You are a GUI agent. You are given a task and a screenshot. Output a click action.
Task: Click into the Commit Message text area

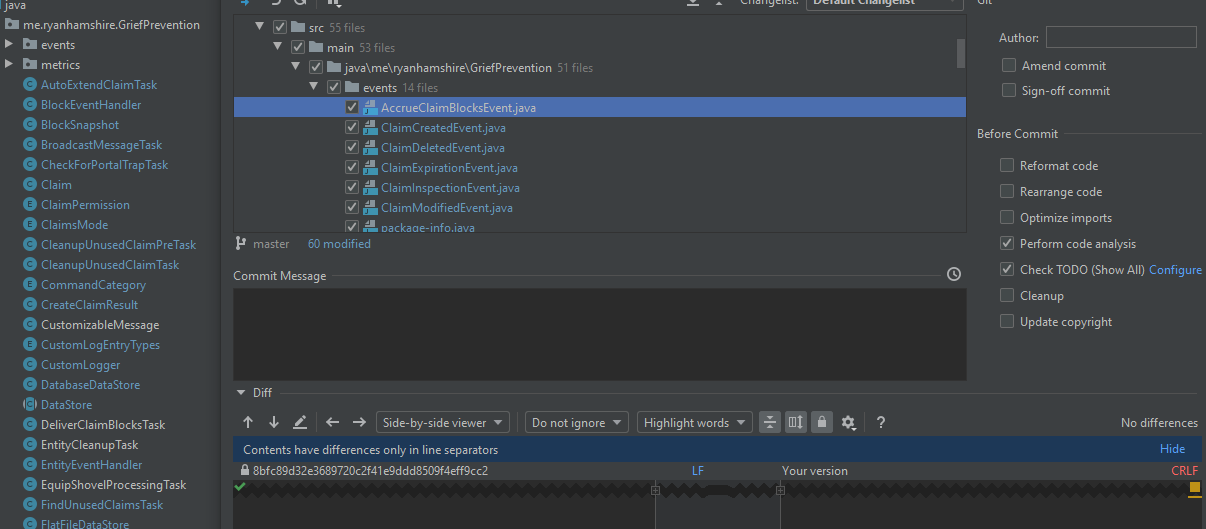(x=600, y=335)
